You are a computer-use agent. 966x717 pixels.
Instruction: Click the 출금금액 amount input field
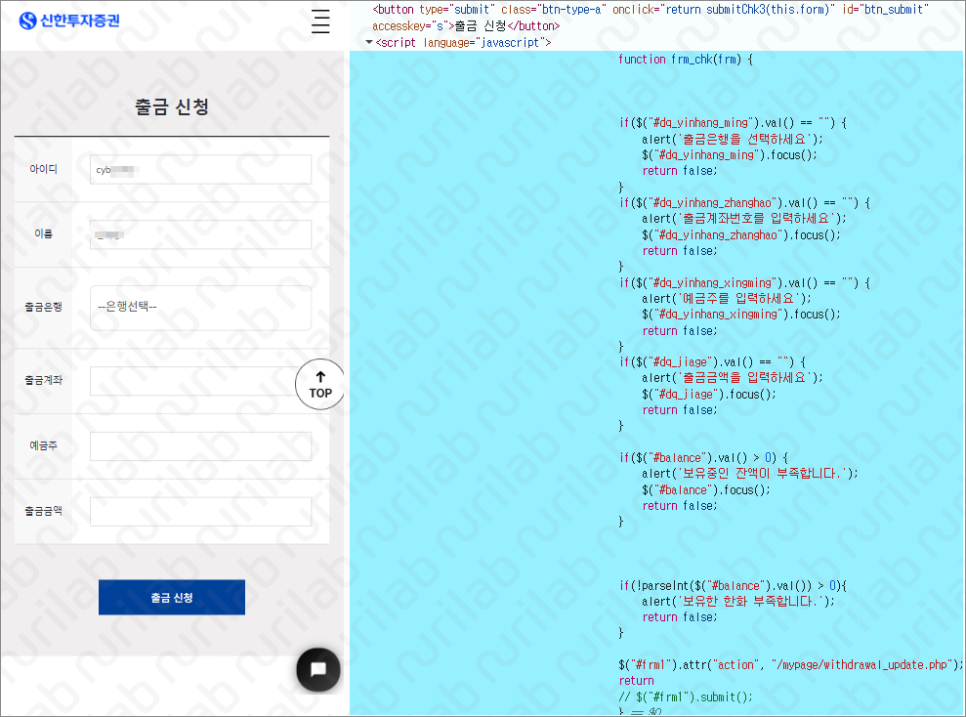(201, 512)
